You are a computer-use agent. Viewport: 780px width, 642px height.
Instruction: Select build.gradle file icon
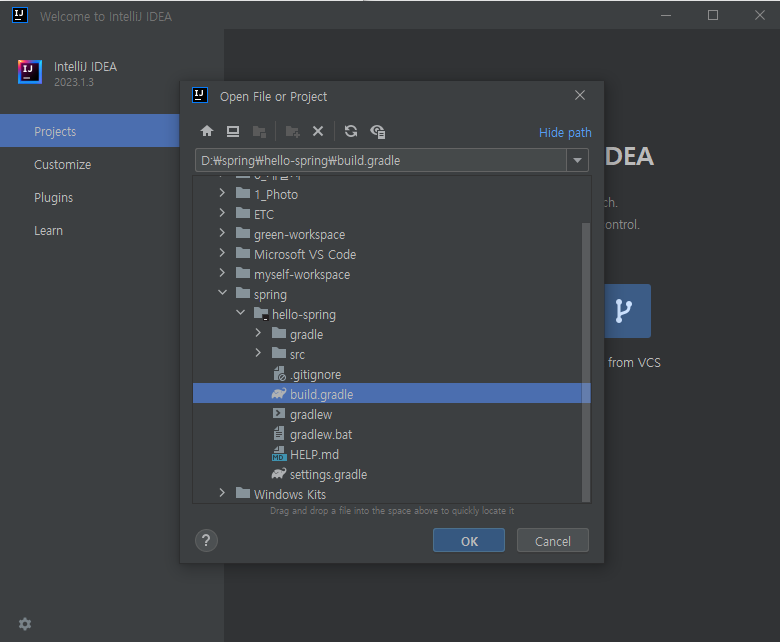[x=279, y=394]
